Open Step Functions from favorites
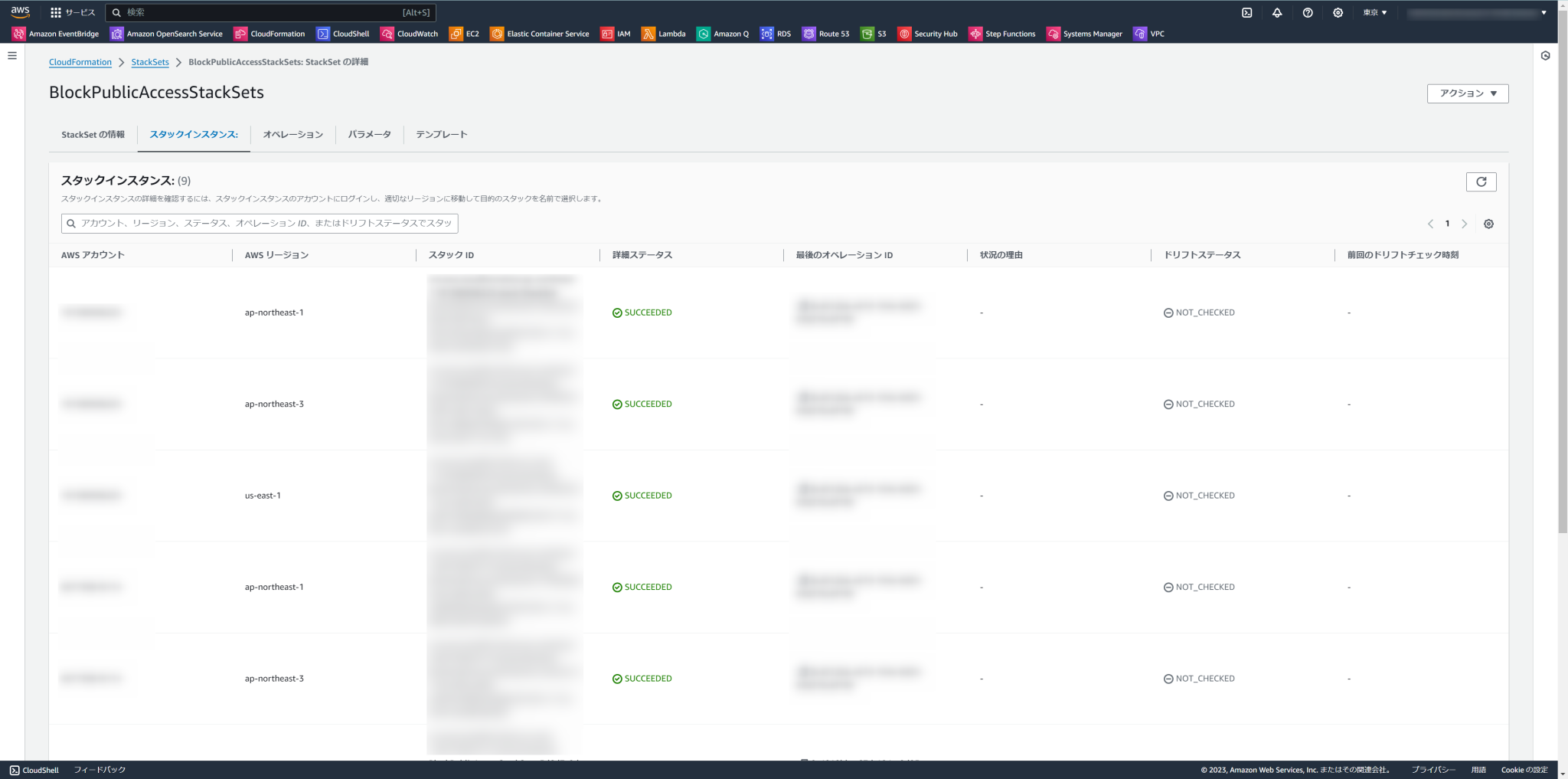 1002,34
